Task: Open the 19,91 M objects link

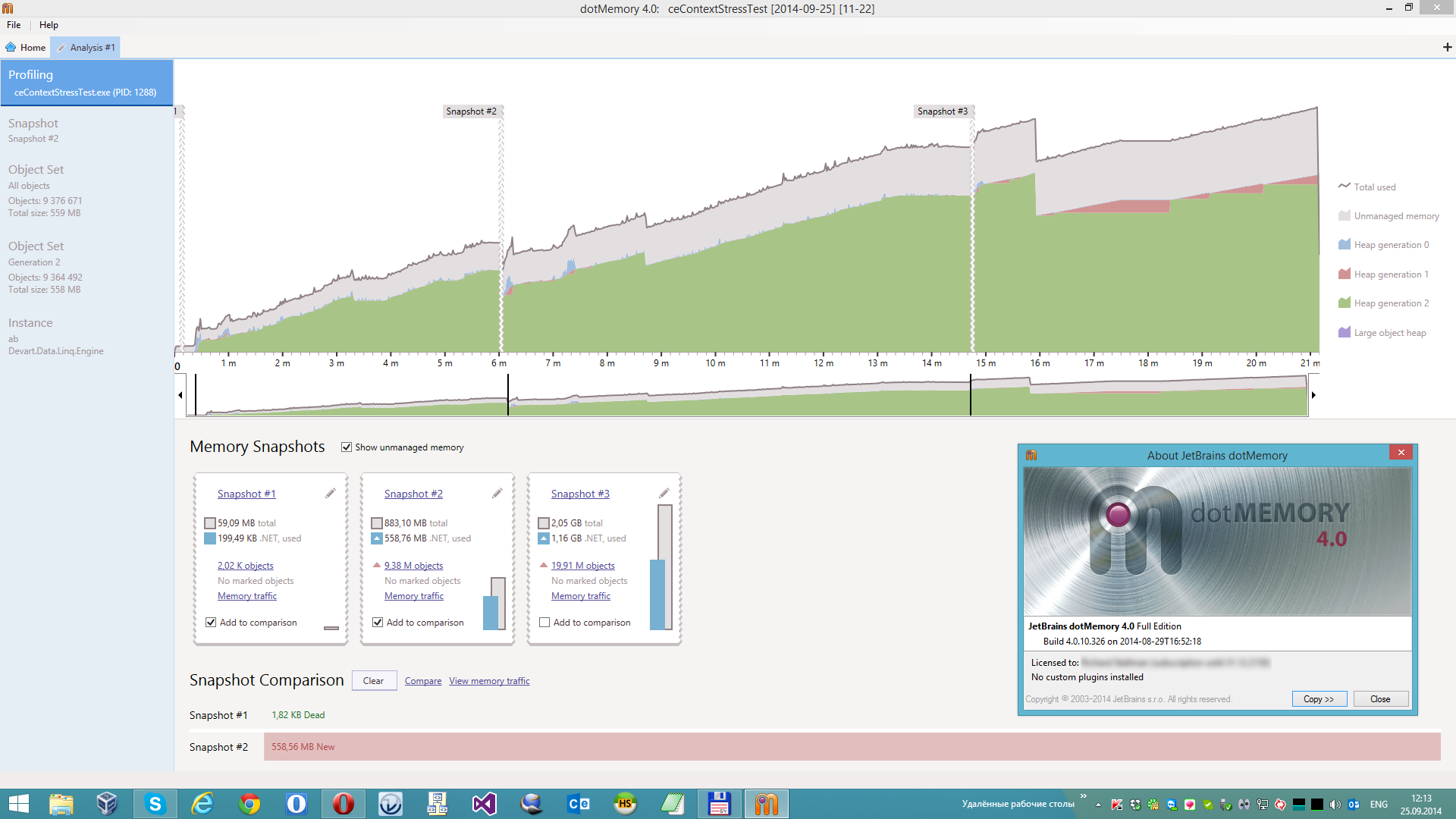Action: point(583,566)
